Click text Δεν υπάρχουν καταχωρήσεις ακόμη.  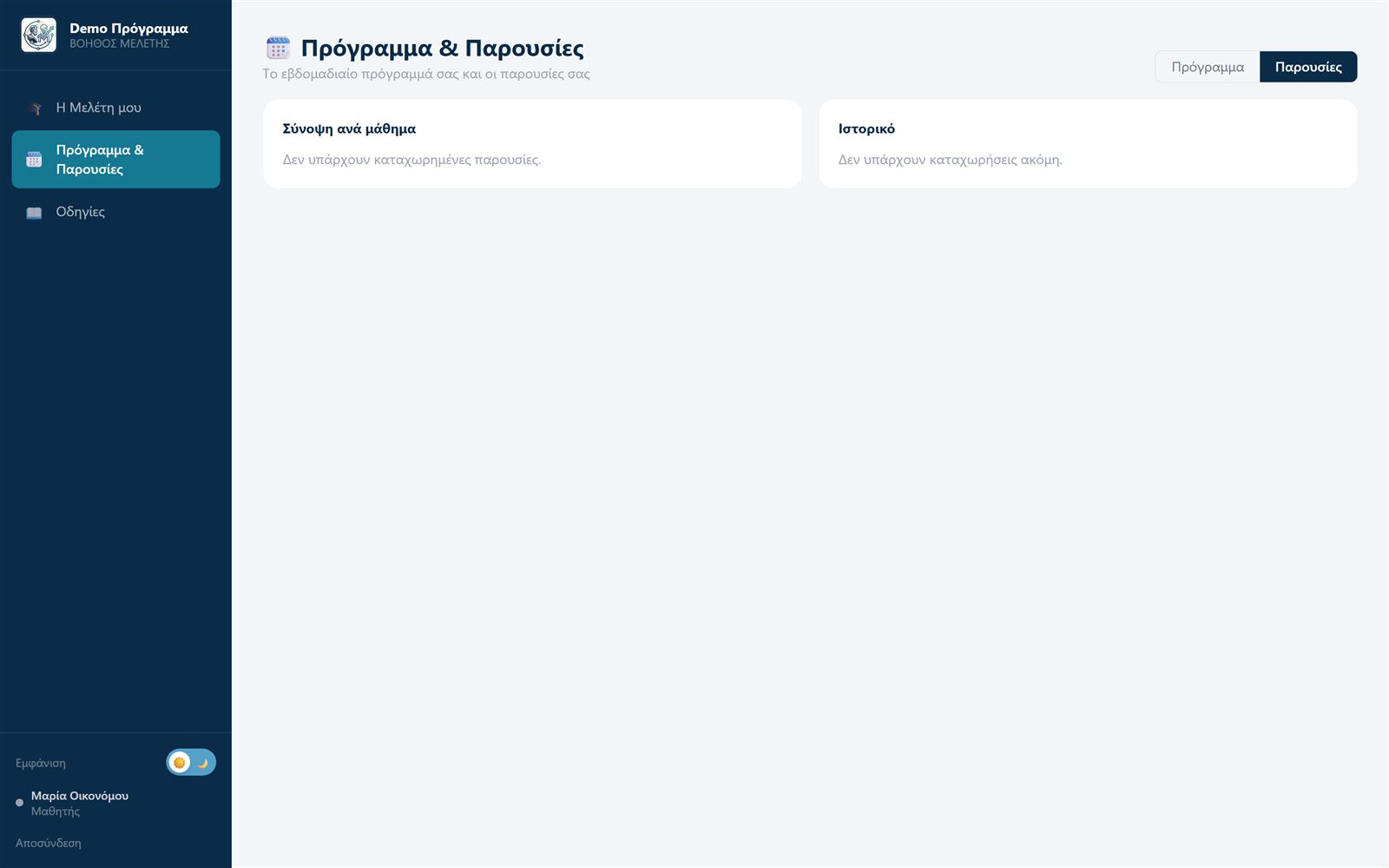950,160
